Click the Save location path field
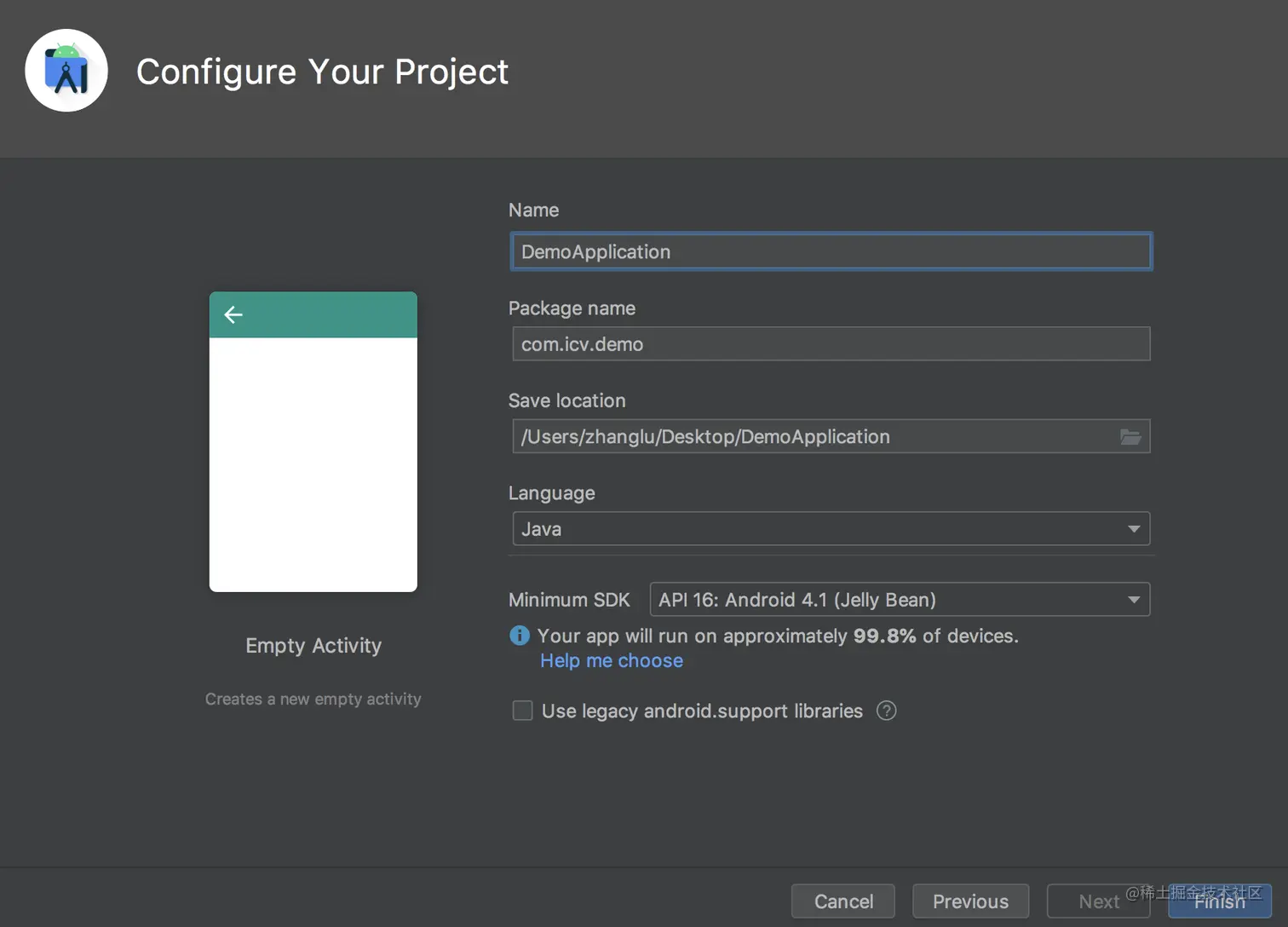 click(x=831, y=436)
